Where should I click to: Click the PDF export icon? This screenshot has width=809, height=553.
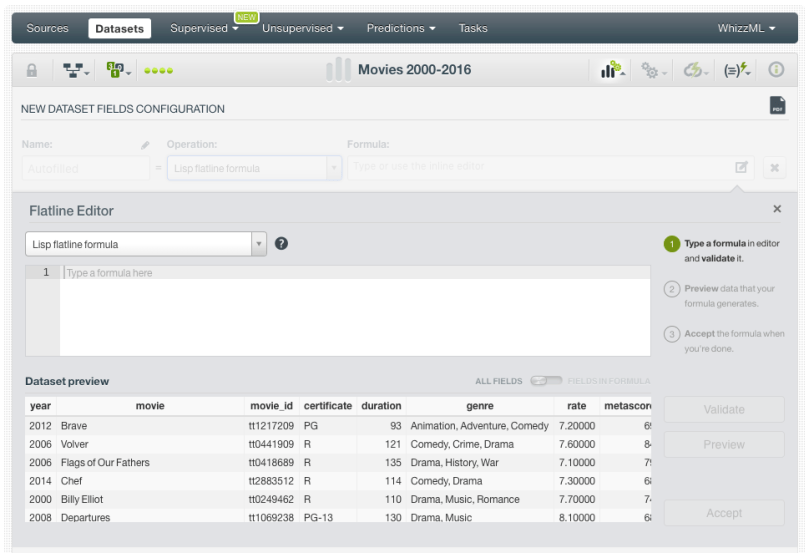pos(777,106)
